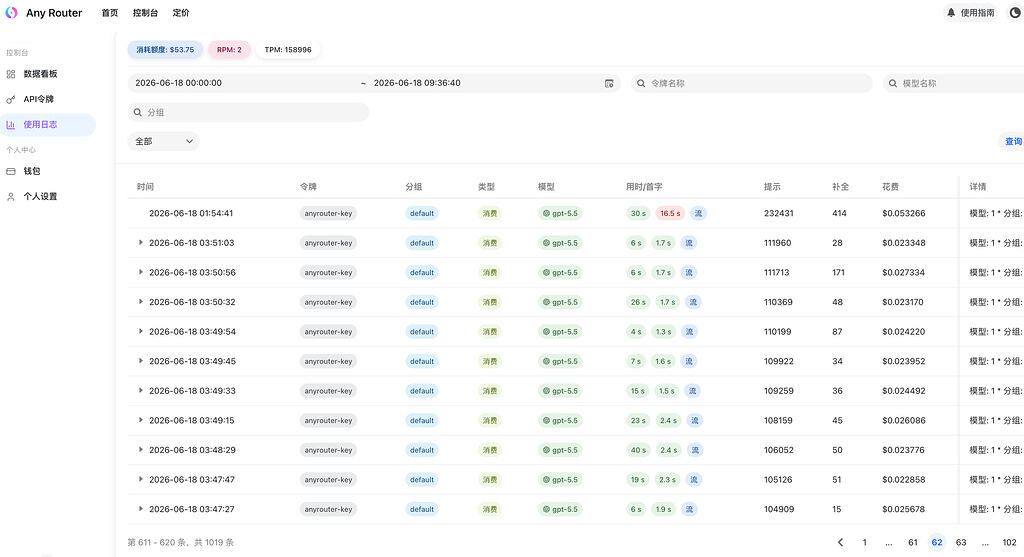
Task: Open the 全部 type dropdown
Action: pyautogui.click(x=163, y=141)
